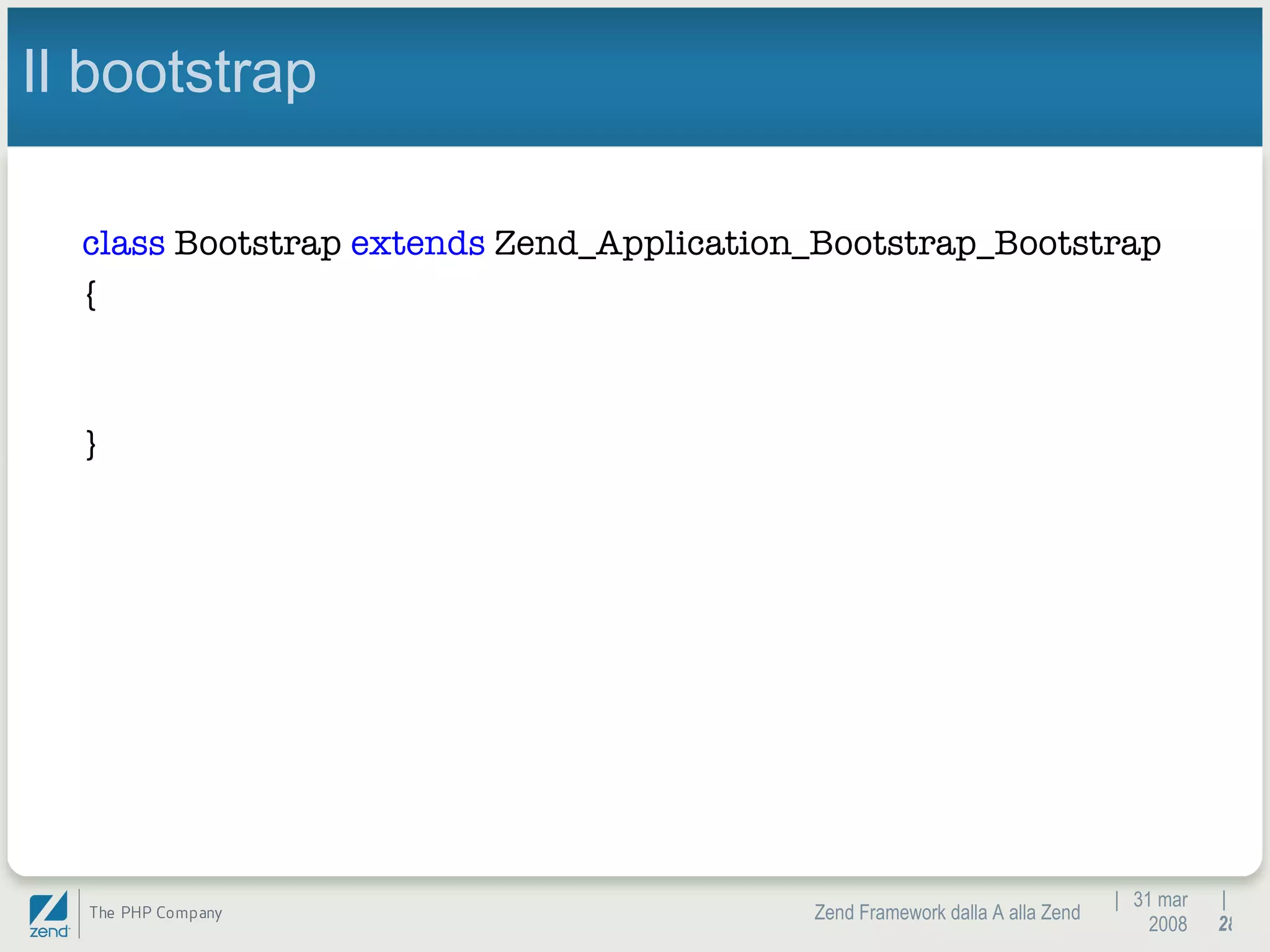Click the Zend logo in the footer

pyautogui.click(x=50, y=914)
